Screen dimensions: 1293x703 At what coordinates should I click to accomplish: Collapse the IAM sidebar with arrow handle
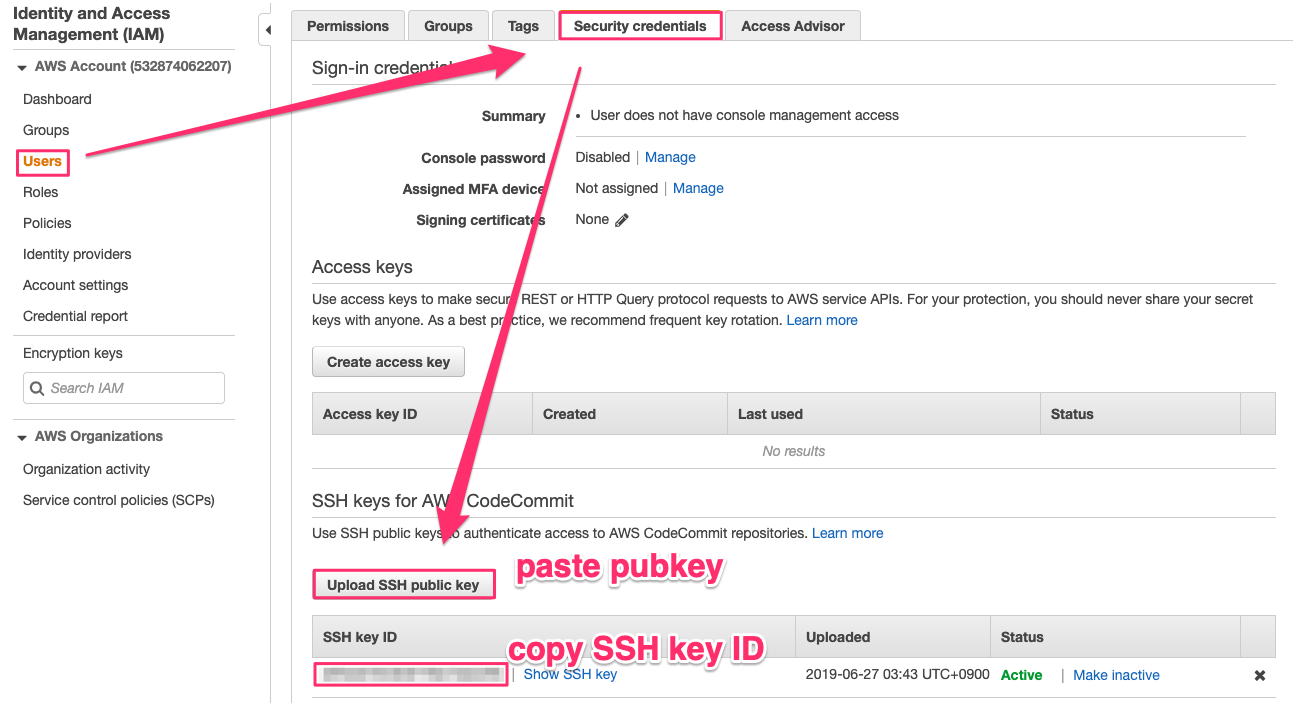click(x=267, y=31)
